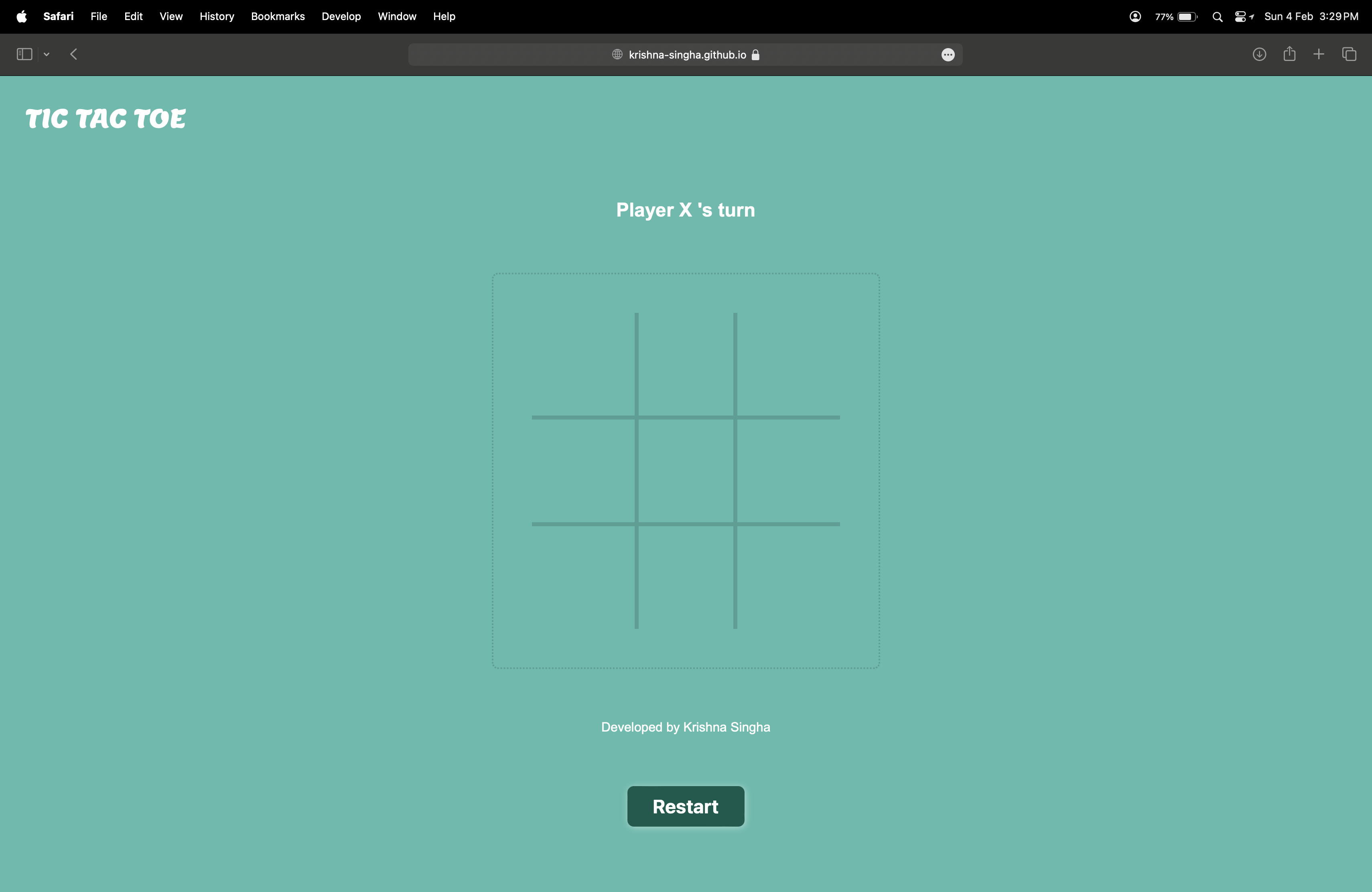Open a new tab with the plus icon

1319,54
